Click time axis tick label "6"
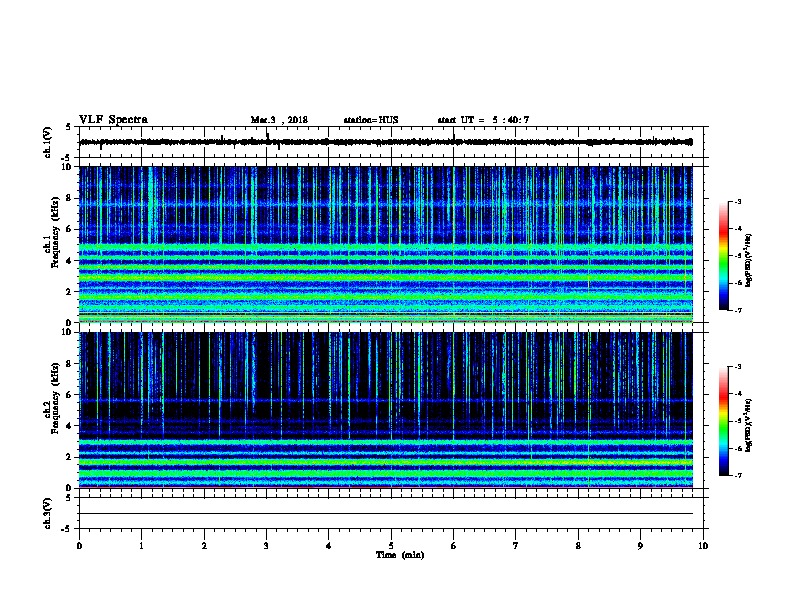Image resolution: width=792 pixels, height=612 pixels. click(454, 546)
